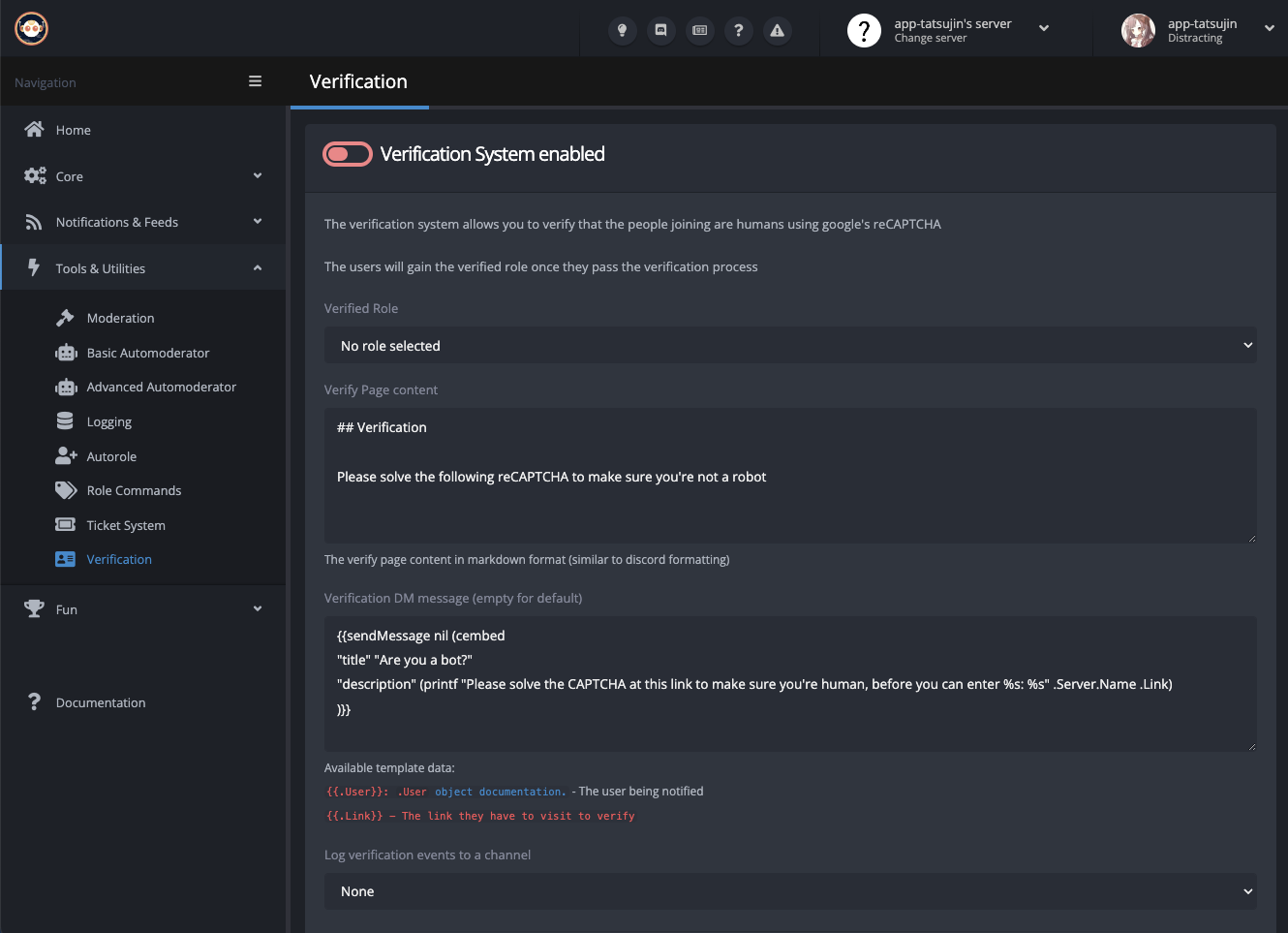
Task: Open the Verified Role dropdown
Action: pyautogui.click(x=789, y=346)
